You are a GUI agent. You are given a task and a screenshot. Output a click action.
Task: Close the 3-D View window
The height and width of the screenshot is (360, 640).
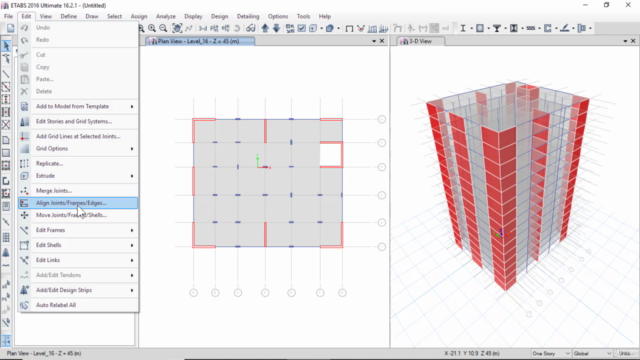point(633,41)
